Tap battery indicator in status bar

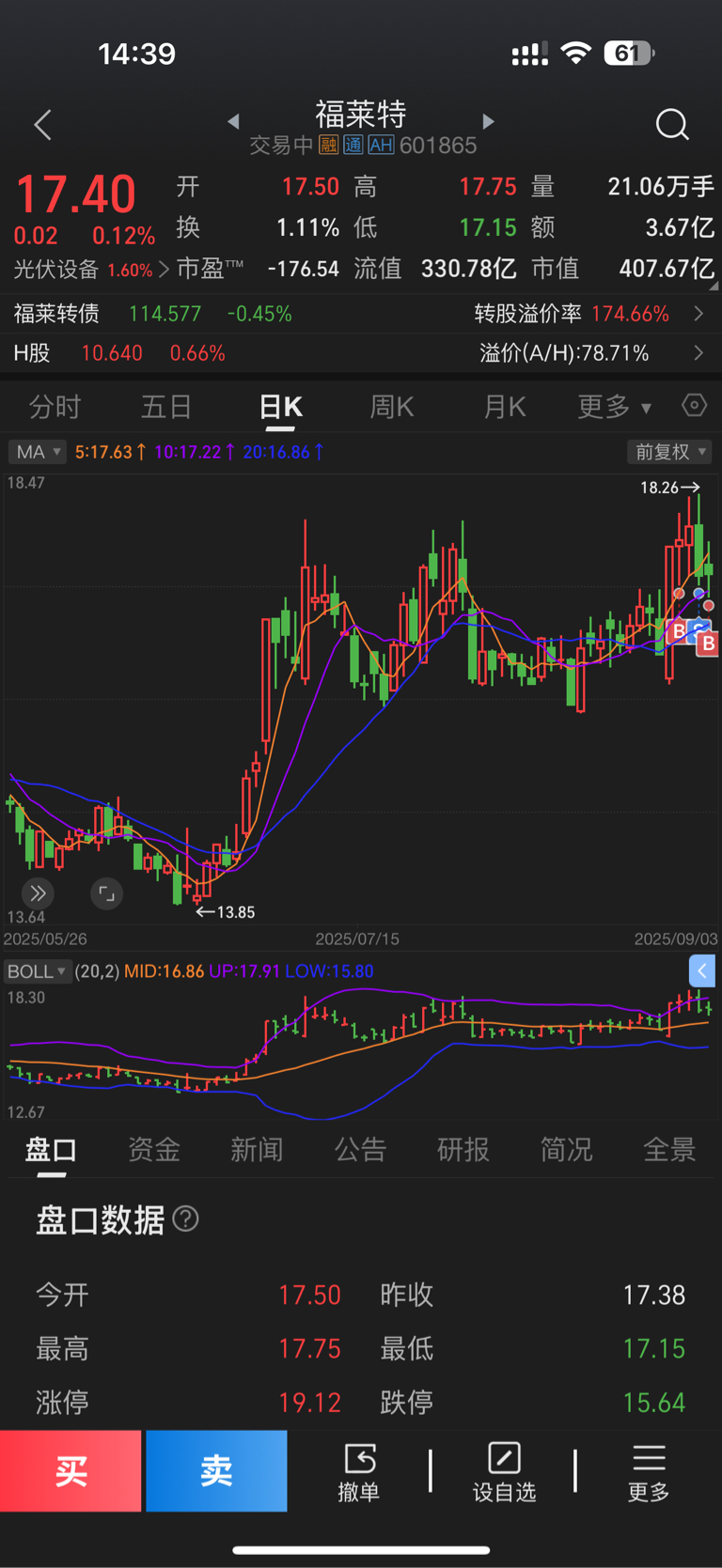pyautogui.click(x=629, y=54)
